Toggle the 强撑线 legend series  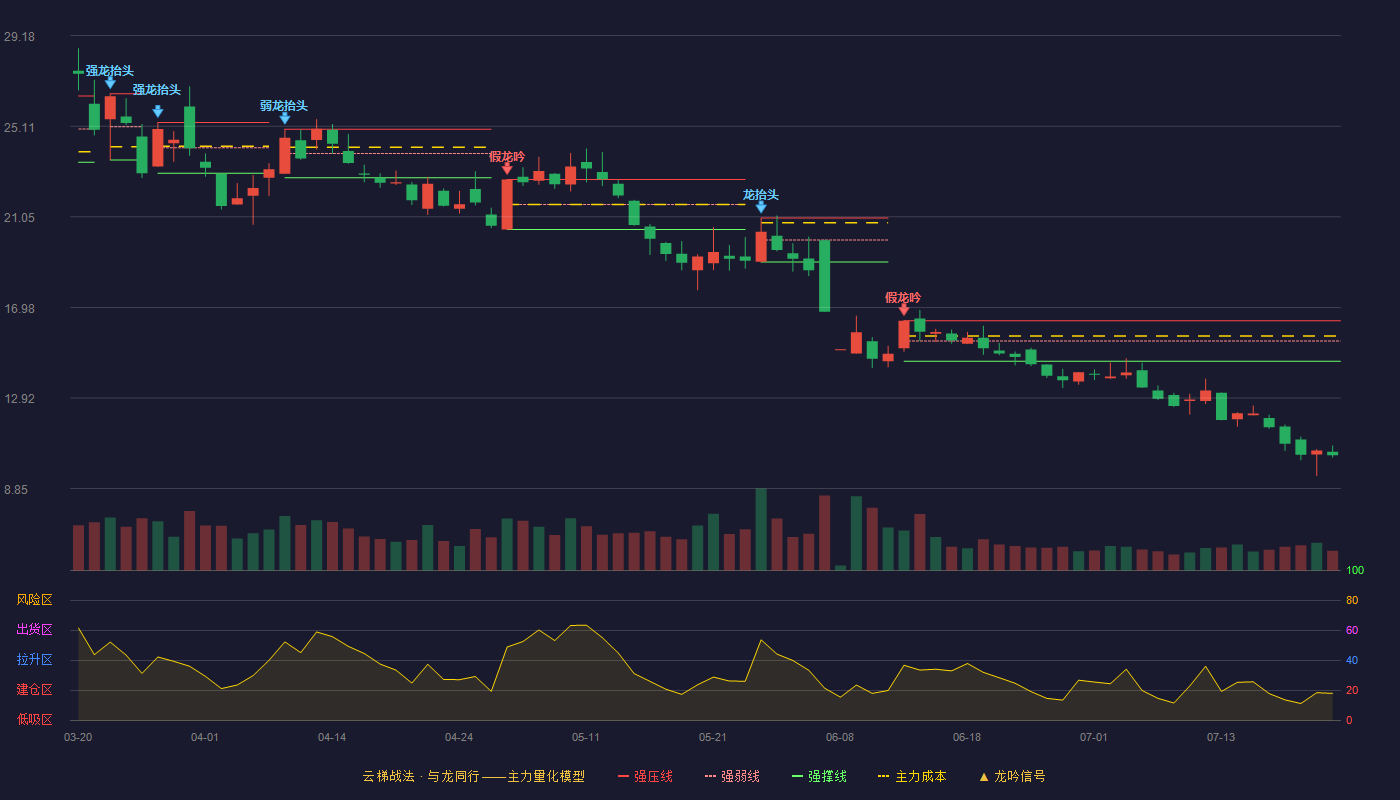[819, 776]
